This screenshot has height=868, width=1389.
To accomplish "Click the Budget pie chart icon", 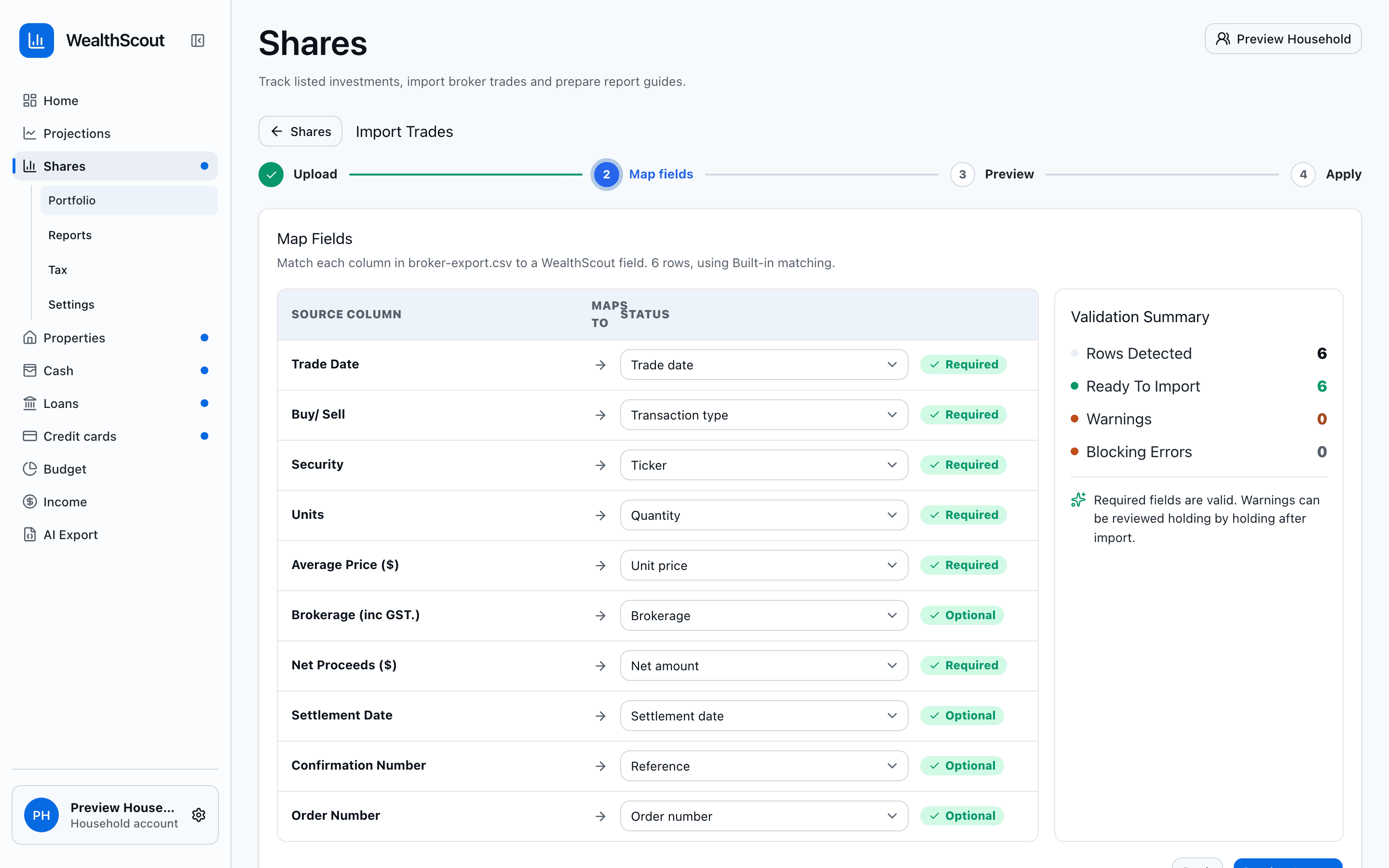I will coord(30,468).
